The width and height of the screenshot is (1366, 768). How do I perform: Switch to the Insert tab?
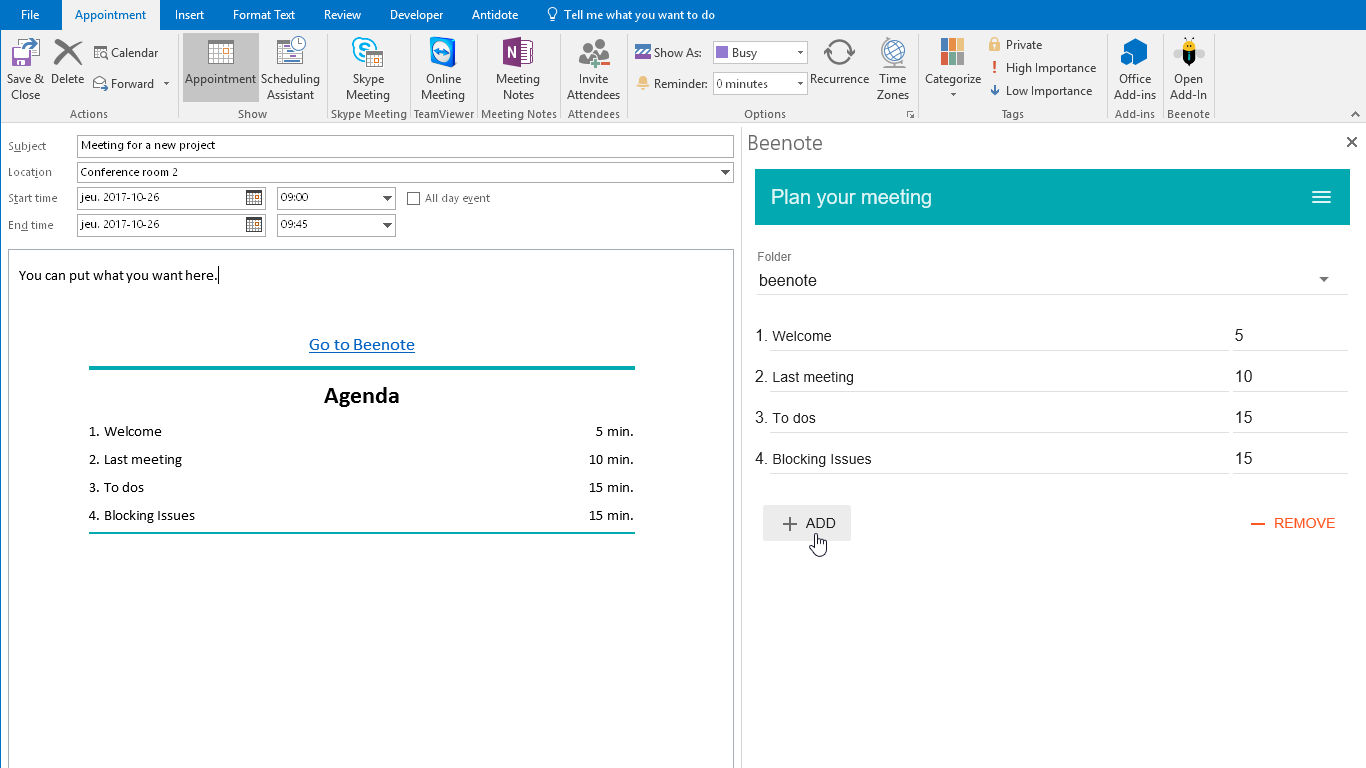pyautogui.click(x=189, y=15)
